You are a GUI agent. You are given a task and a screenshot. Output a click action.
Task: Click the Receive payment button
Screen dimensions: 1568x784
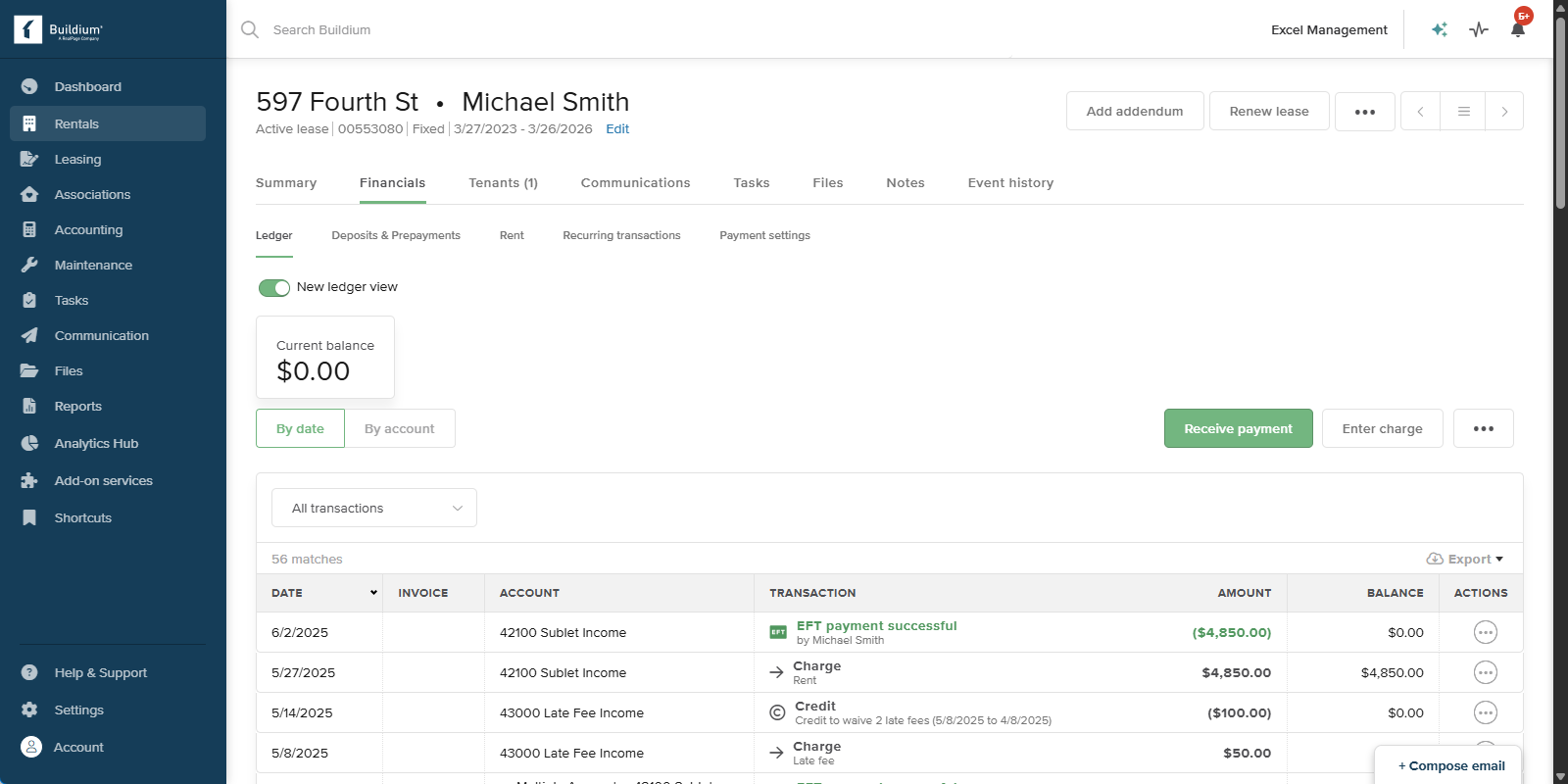1238,428
